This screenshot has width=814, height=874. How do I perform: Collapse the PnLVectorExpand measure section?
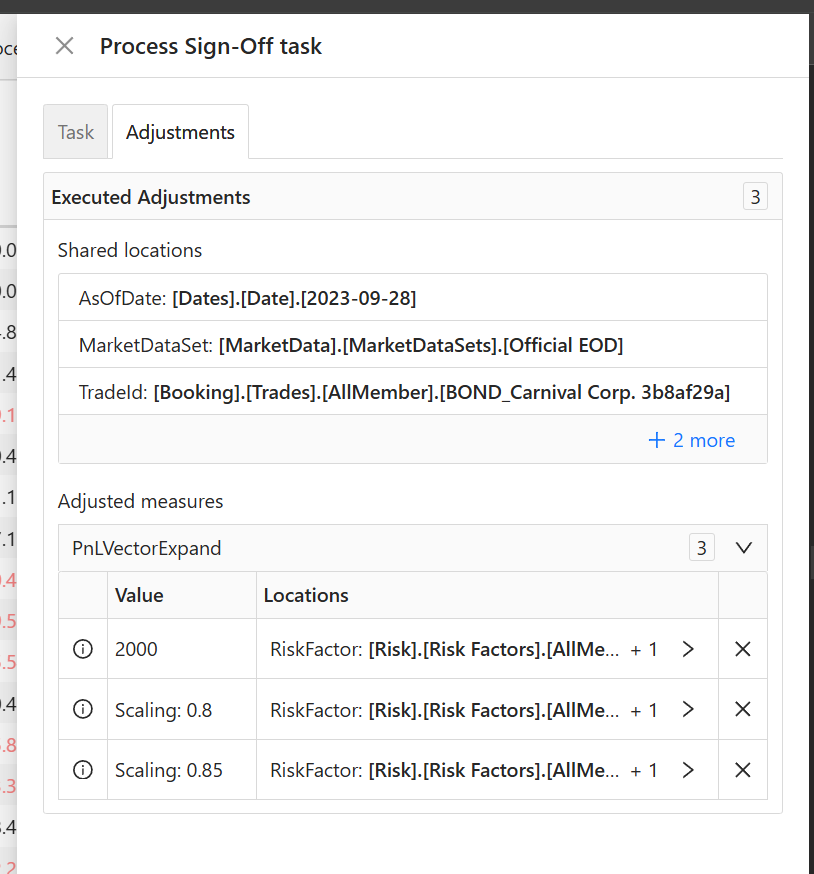coord(743,548)
